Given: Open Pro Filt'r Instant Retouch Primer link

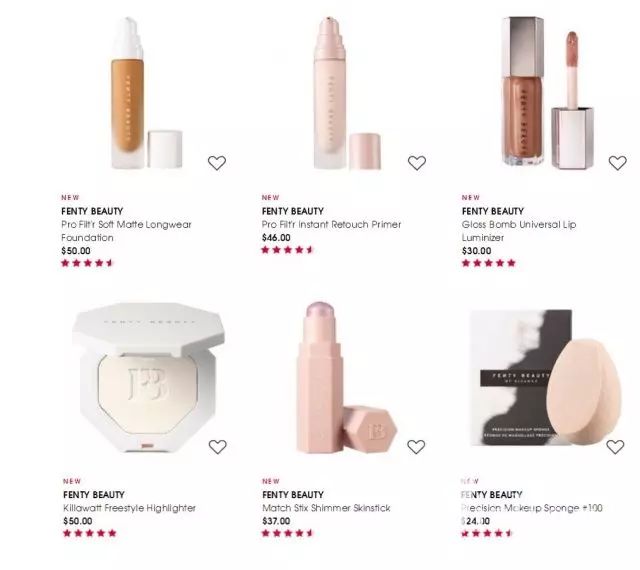Looking at the screenshot, I should coord(331,225).
